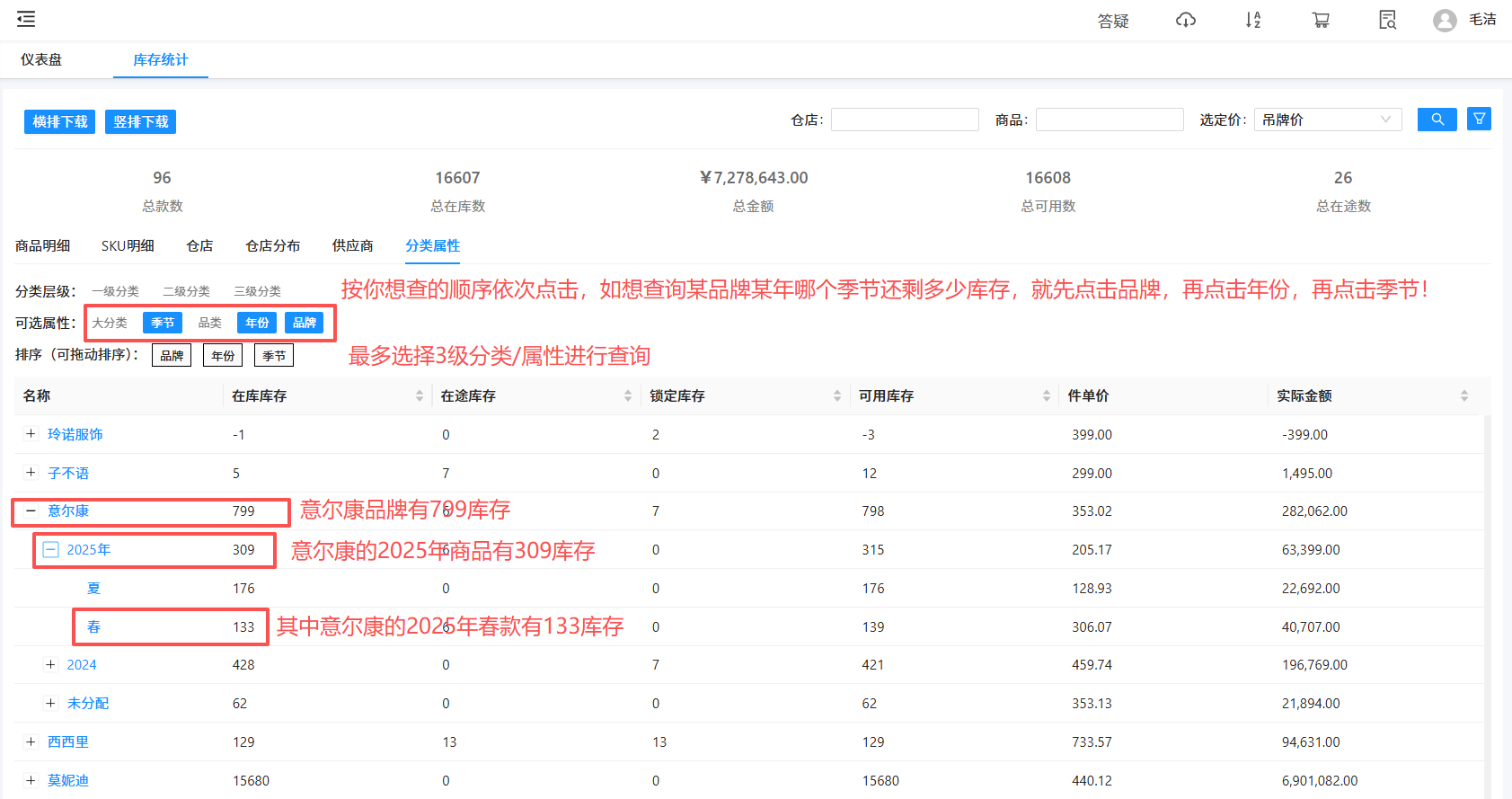Open the shopping cart icon
The height and width of the screenshot is (799, 1512).
pos(1321,20)
